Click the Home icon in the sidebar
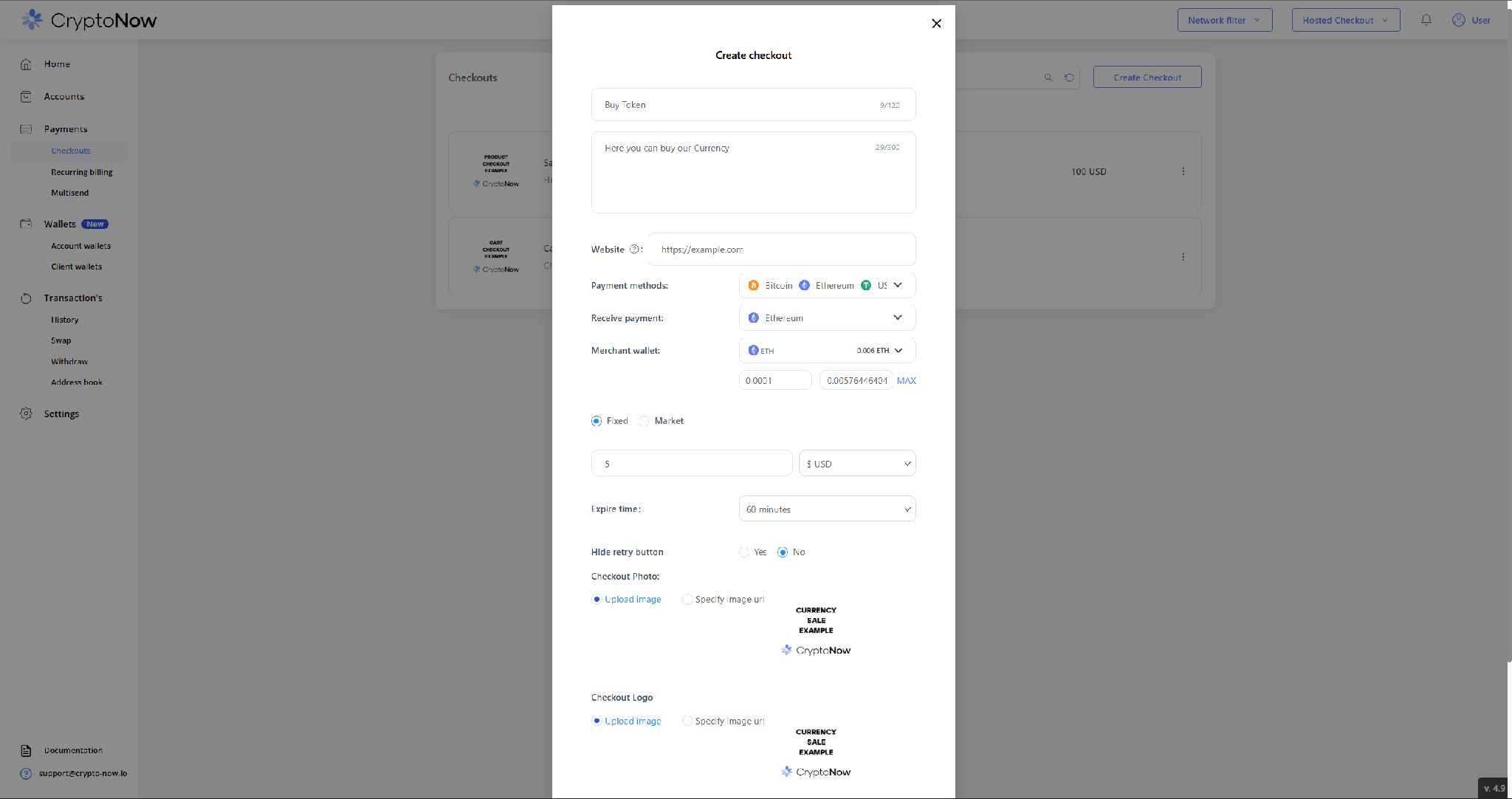The height and width of the screenshot is (799, 1512). (x=26, y=64)
